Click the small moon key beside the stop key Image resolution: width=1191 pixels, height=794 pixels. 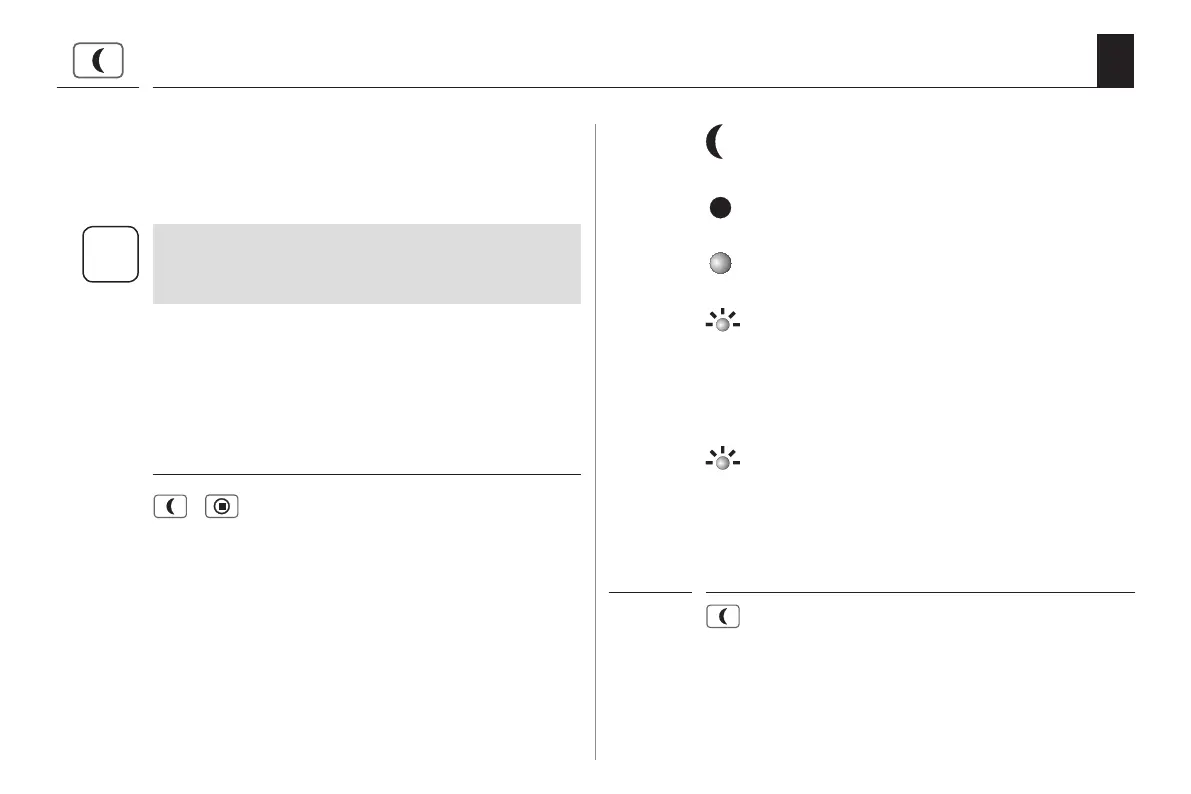tap(171, 507)
